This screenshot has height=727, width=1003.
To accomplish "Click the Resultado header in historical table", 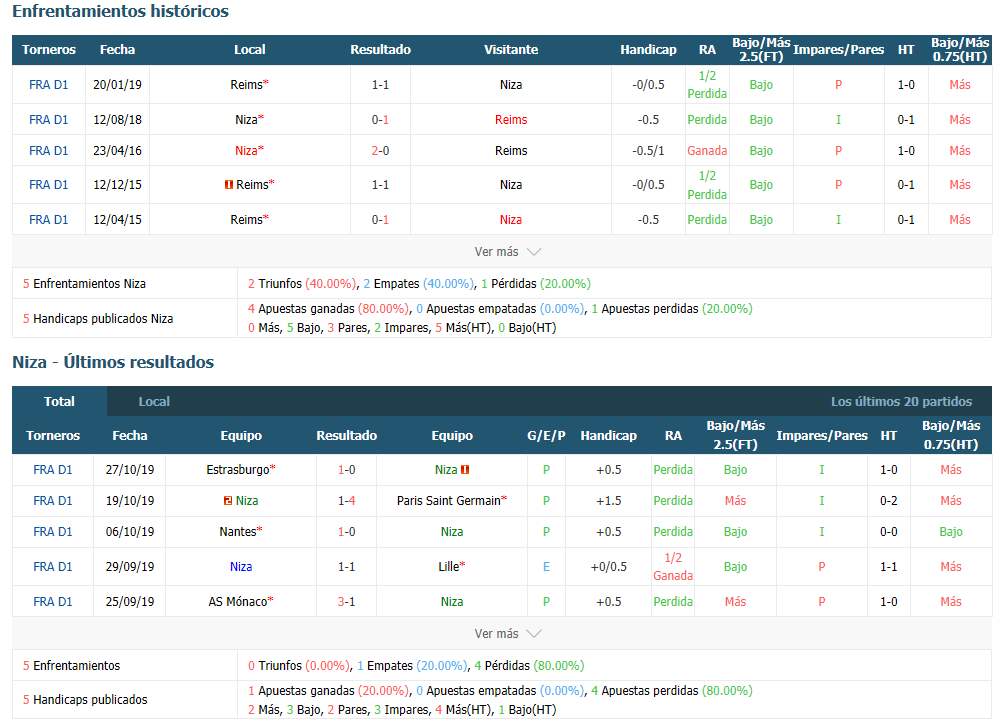I will (x=381, y=50).
